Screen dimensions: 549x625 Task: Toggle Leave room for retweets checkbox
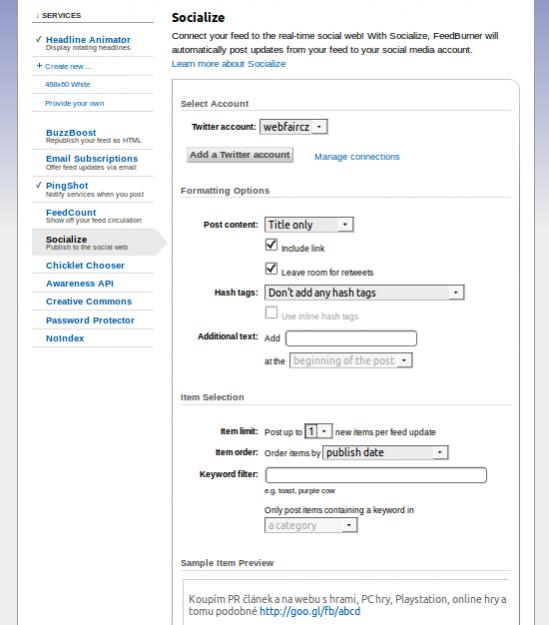[271, 269]
